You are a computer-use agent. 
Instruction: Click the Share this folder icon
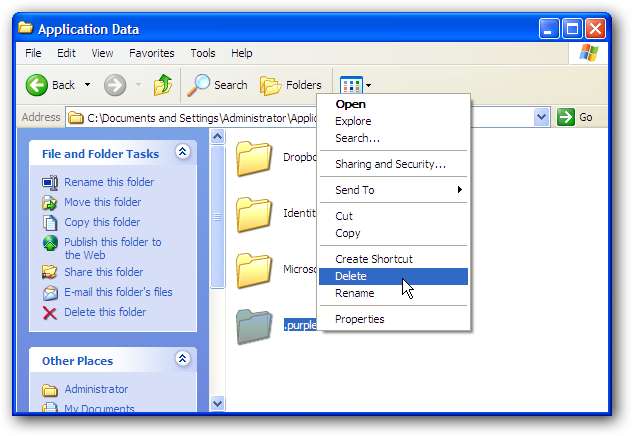click(x=50, y=272)
